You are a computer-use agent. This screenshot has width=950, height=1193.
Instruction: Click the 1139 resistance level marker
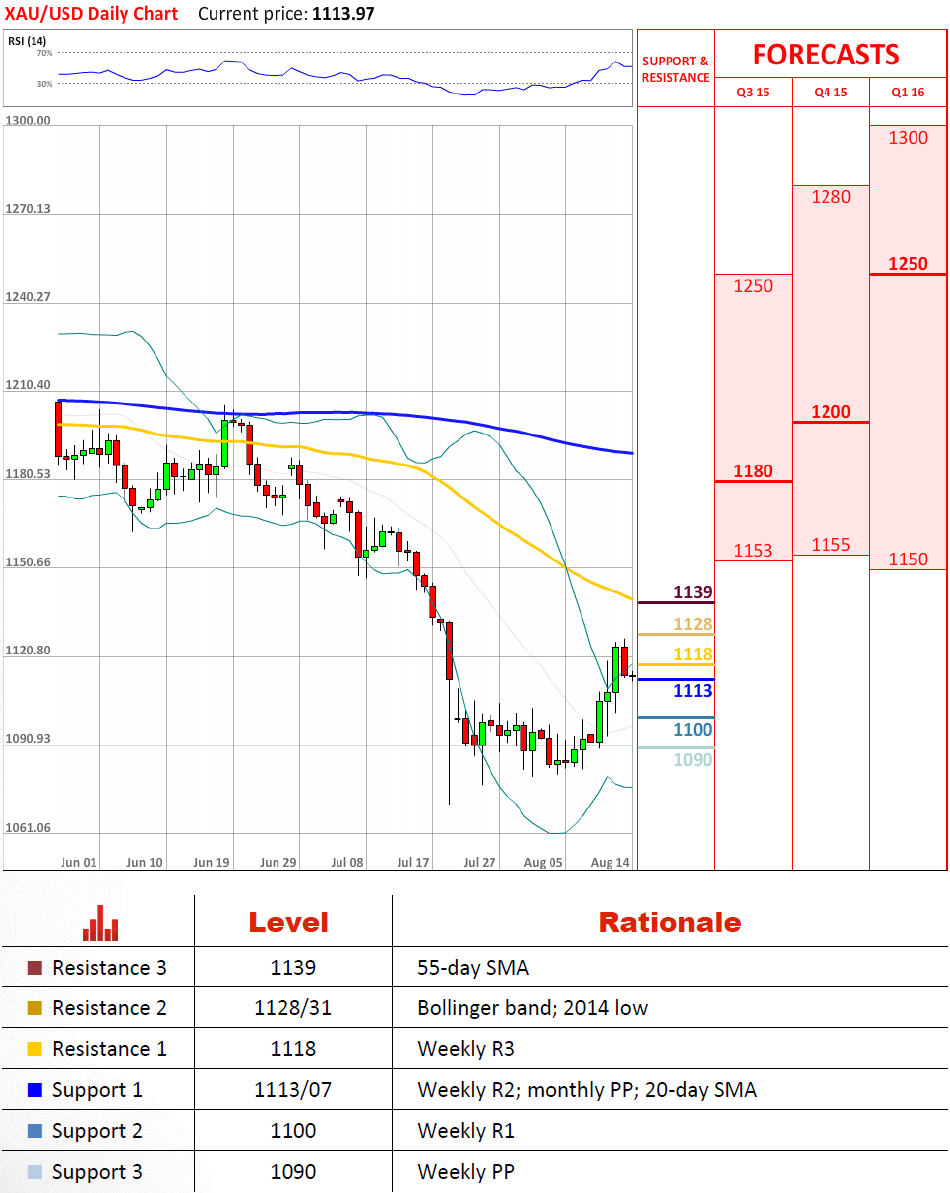coord(693,593)
